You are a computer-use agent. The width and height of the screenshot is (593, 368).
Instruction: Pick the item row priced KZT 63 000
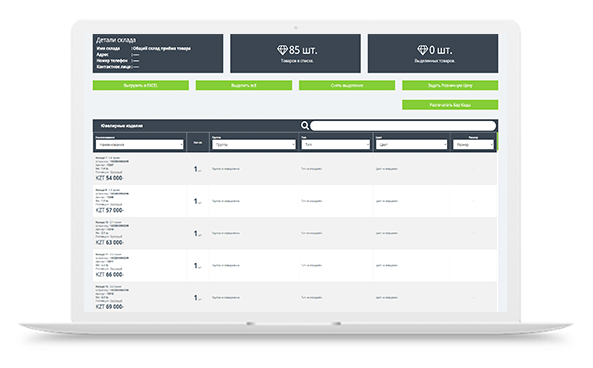[x=295, y=233]
